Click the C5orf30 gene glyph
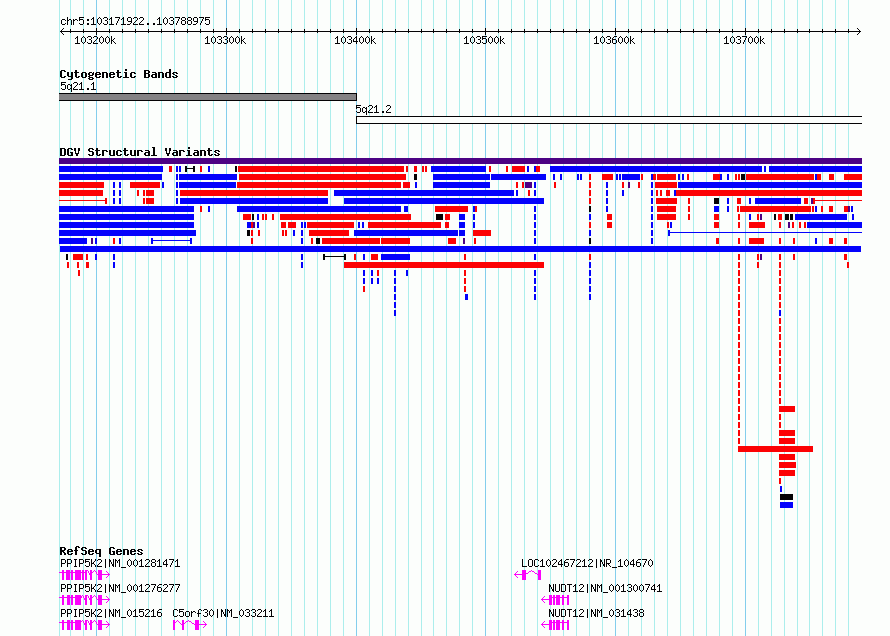The width and height of the screenshot is (890, 636). click(190, 625)
